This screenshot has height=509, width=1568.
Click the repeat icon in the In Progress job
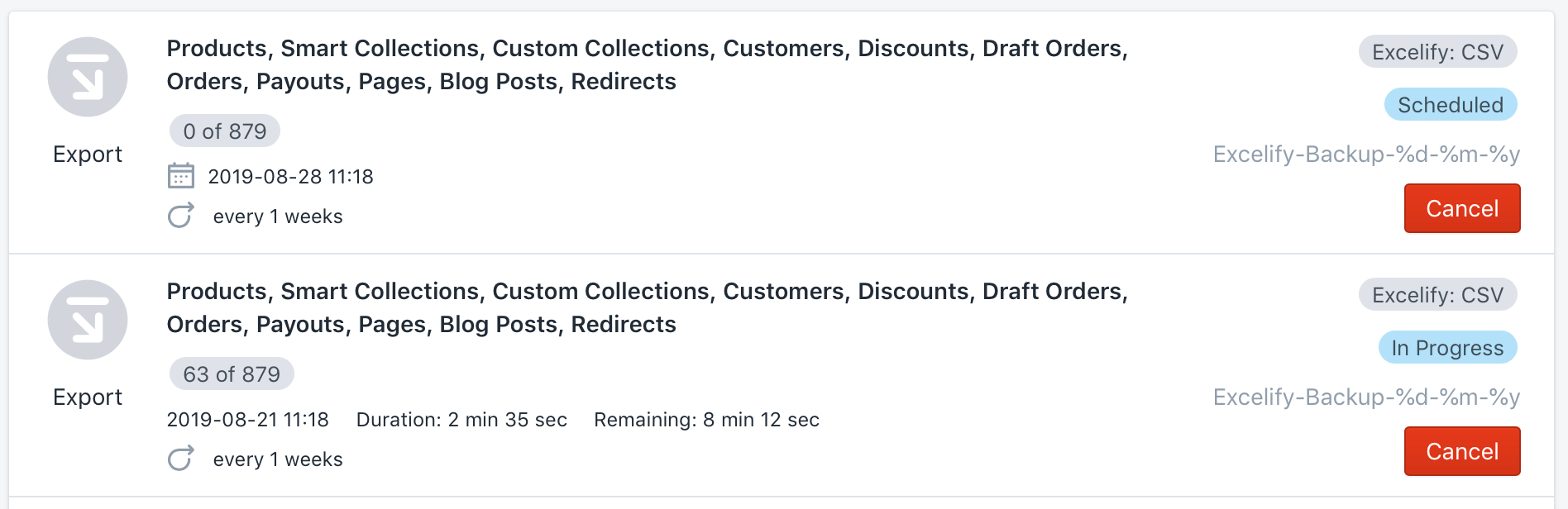tap(181, 459)
